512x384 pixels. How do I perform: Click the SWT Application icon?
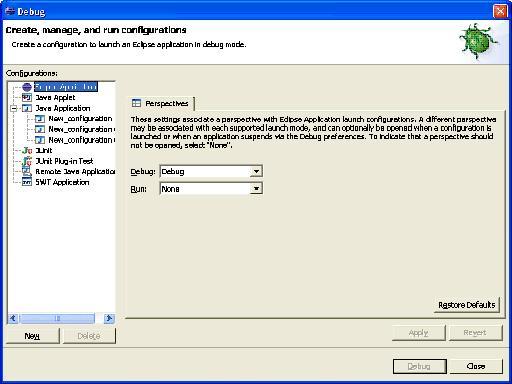pos(27,182)
